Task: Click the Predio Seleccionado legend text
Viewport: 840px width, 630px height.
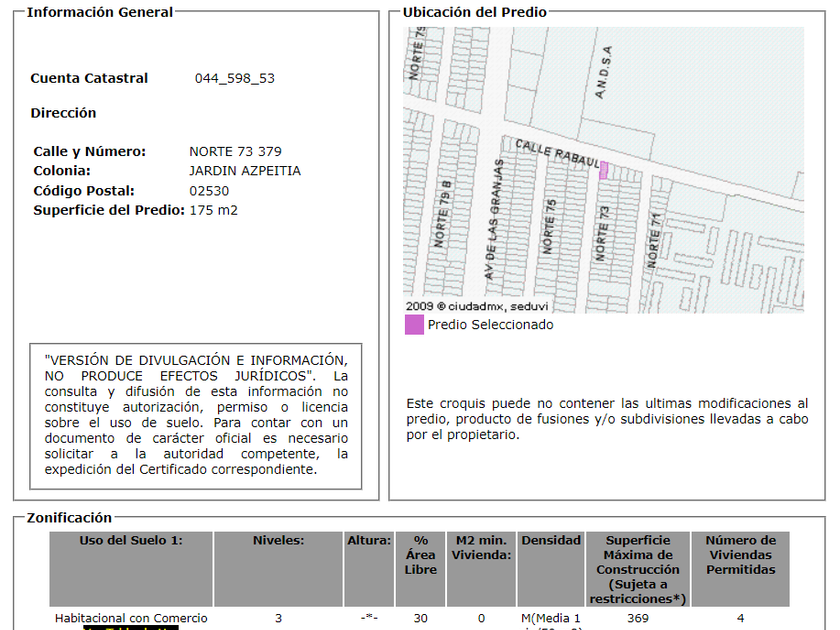Action: tap(490, 325)
